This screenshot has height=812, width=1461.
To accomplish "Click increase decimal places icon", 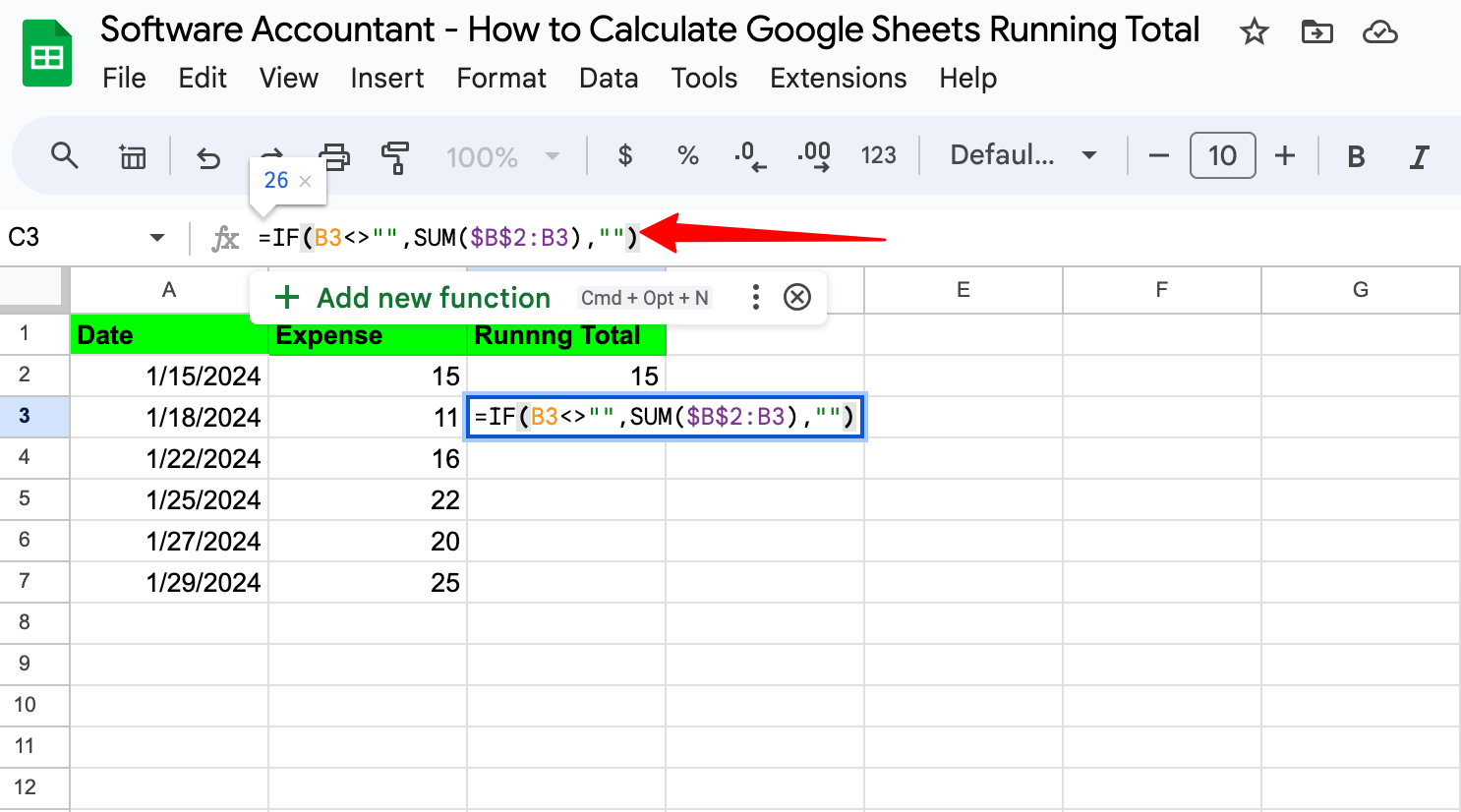I will (814, 156).
